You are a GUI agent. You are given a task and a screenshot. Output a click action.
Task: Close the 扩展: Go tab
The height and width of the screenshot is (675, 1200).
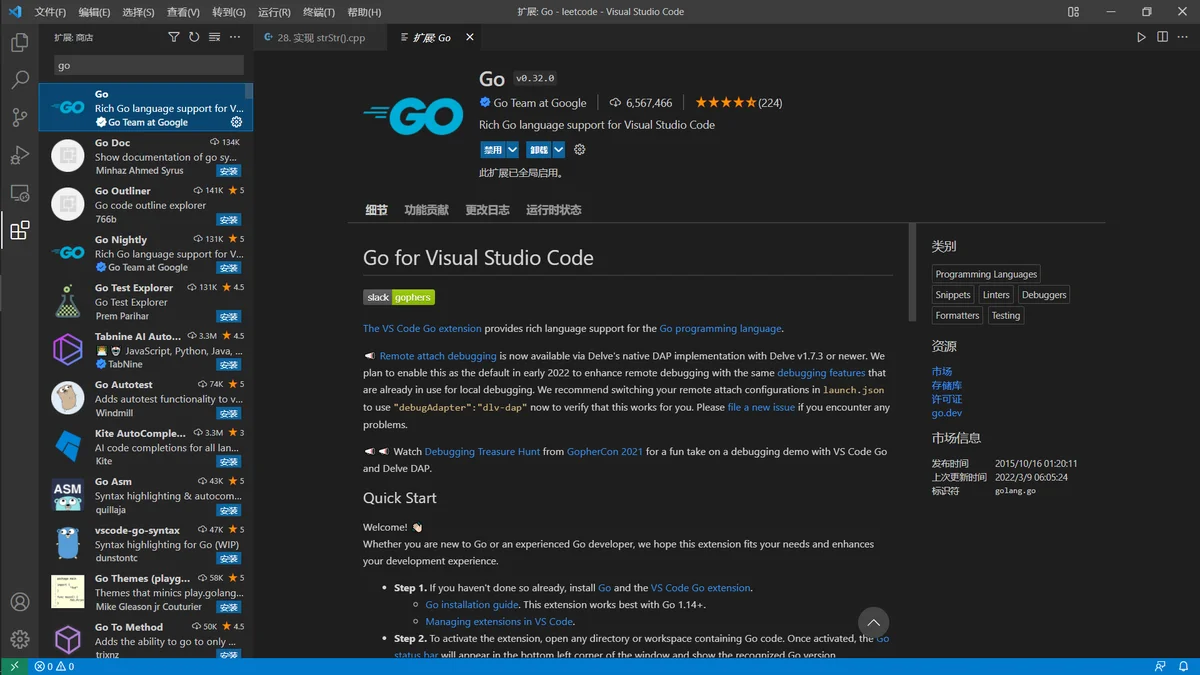pos(470,37)
